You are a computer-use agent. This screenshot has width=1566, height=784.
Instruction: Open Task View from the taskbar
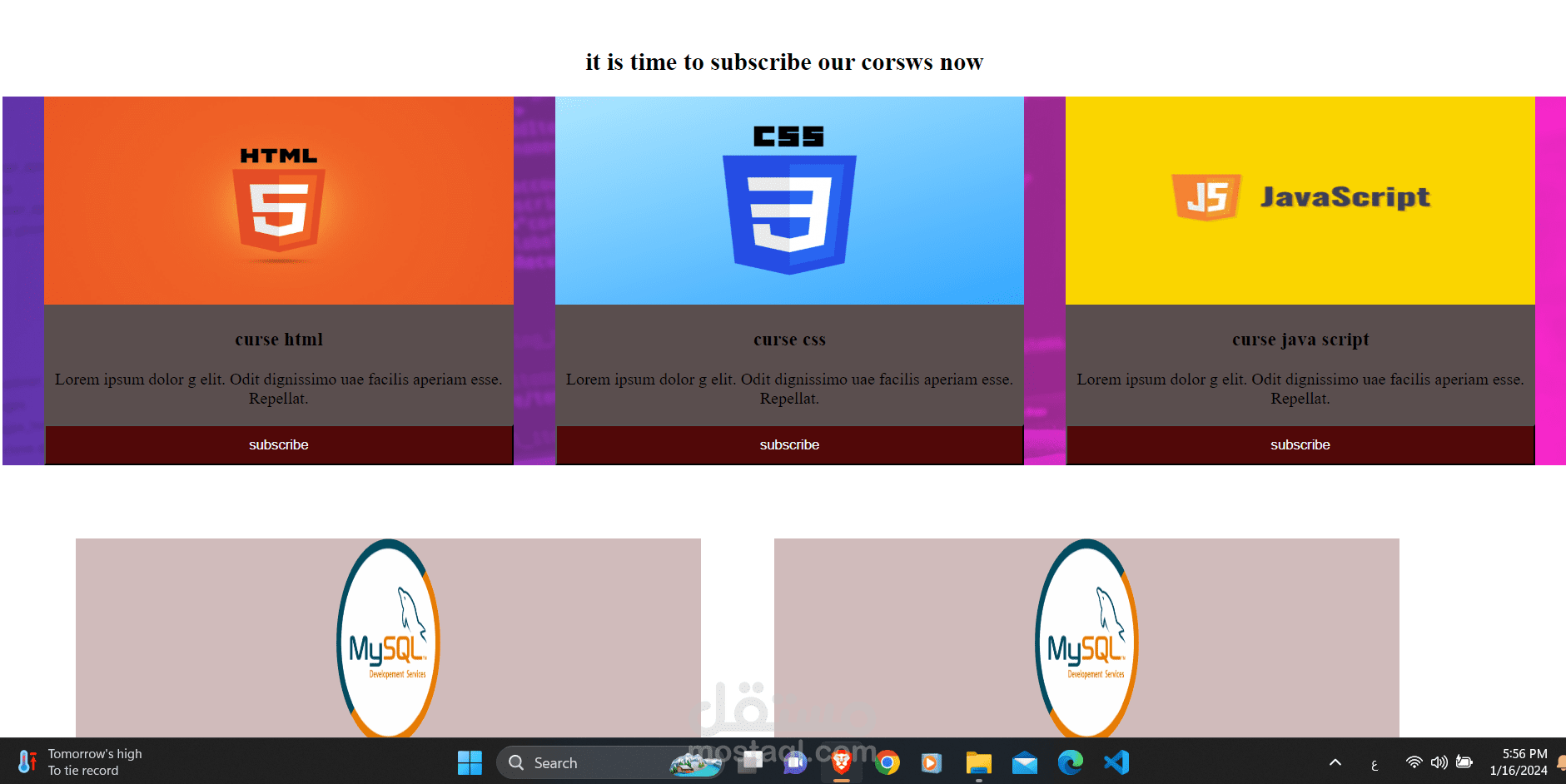pyautogui.click(x=753, y=762)
